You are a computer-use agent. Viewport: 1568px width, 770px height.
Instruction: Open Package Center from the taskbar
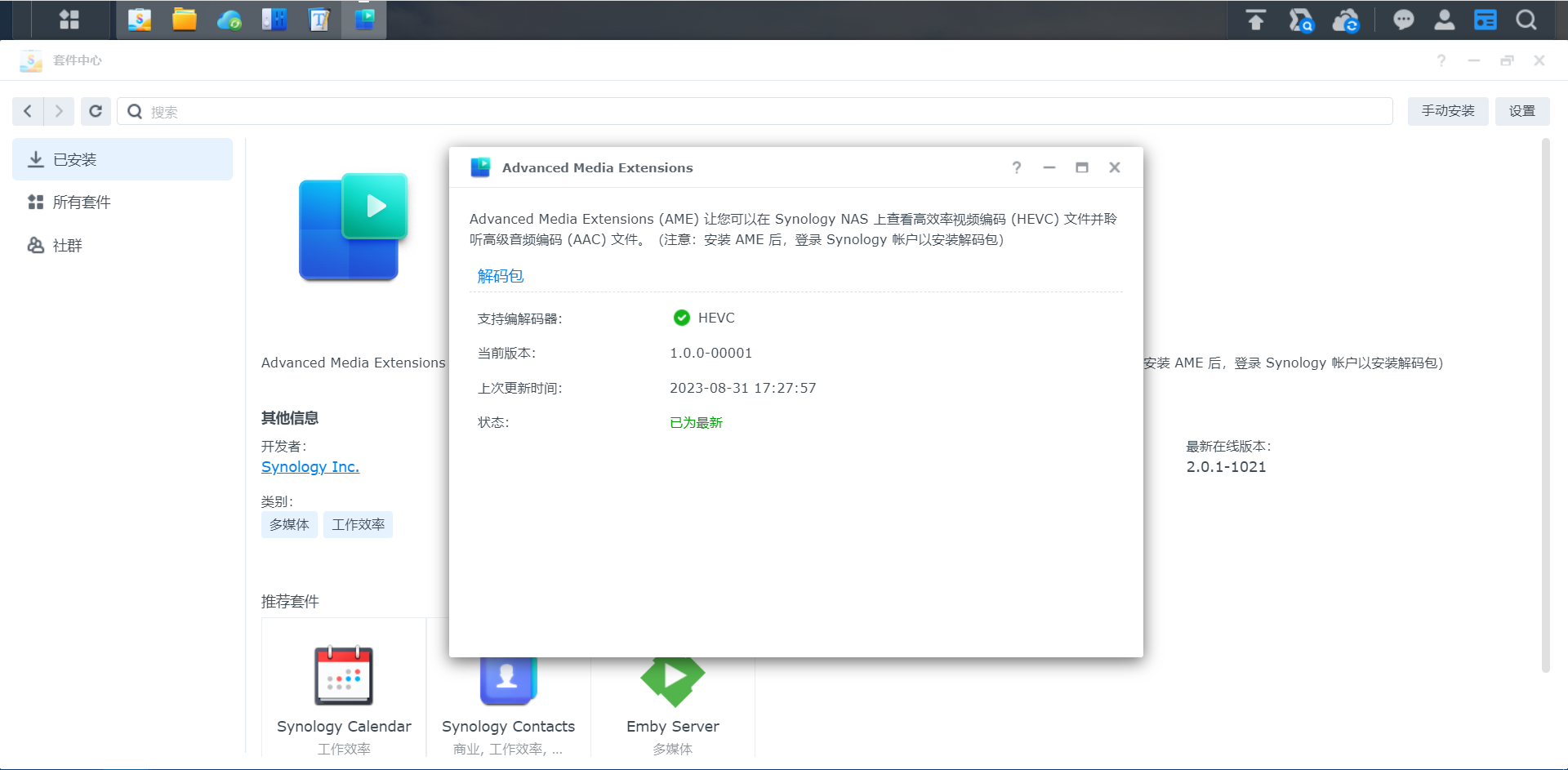[140, 20]
